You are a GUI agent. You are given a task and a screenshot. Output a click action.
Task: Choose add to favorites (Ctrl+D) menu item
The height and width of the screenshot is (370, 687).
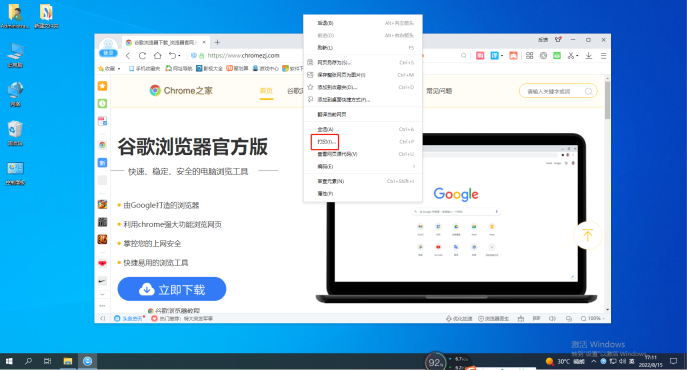tap(363, 87)
